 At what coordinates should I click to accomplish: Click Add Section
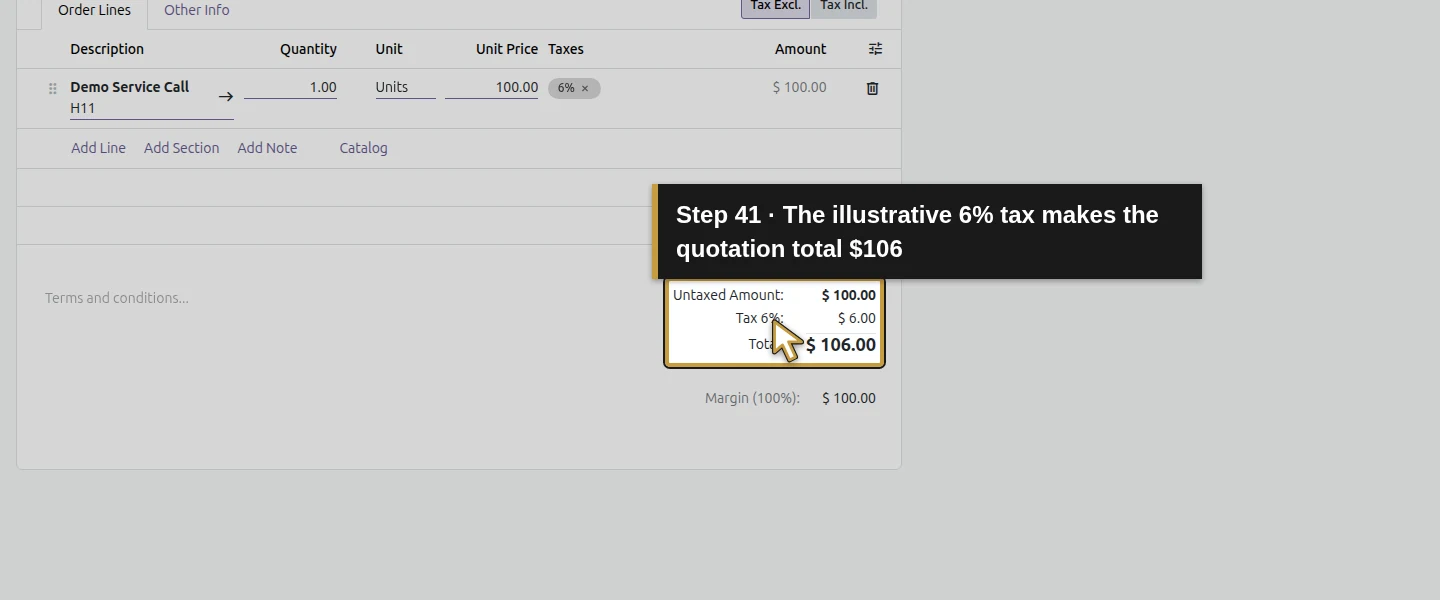181,148
